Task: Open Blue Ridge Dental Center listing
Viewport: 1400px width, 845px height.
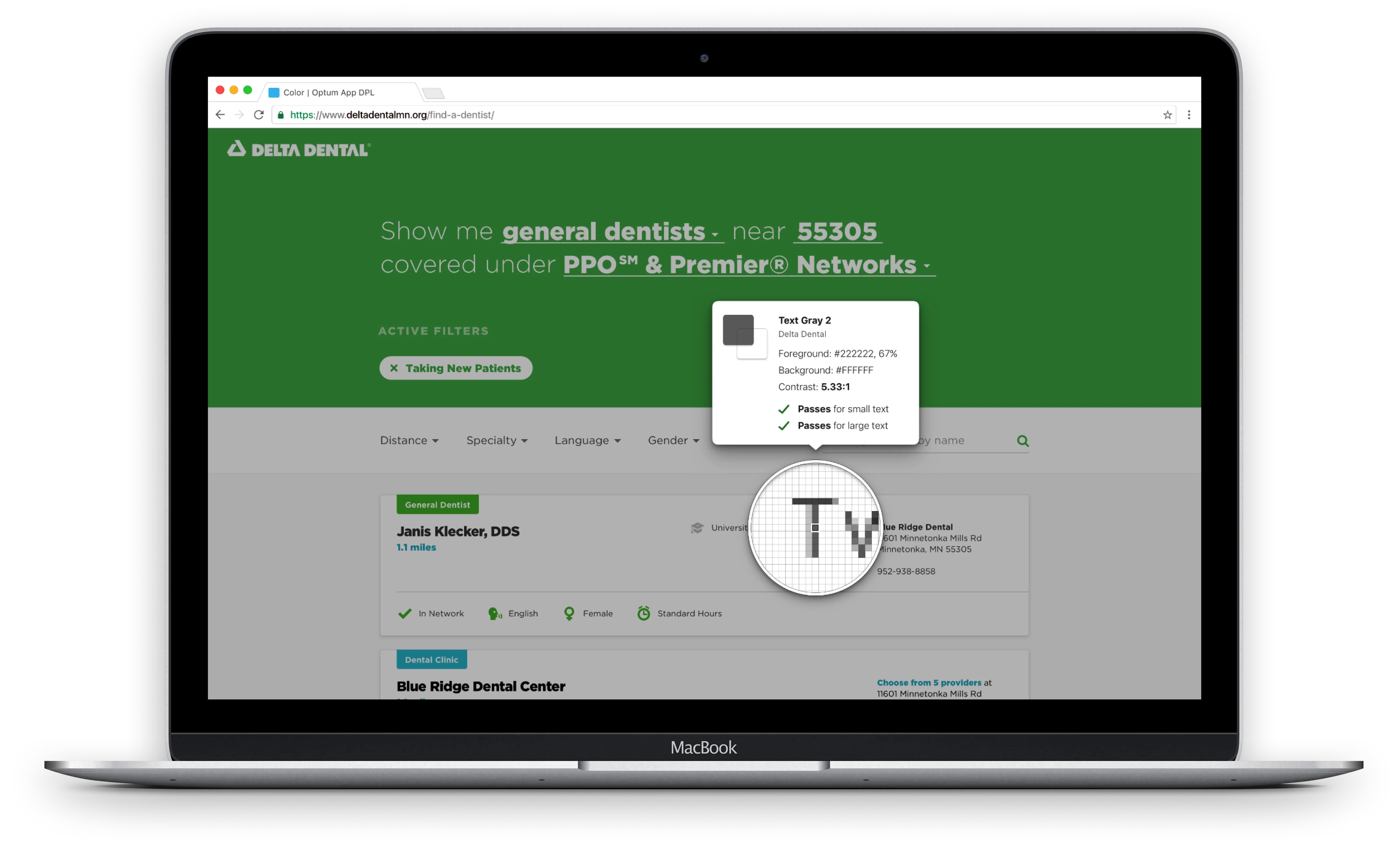Action: tap(481, 687)
